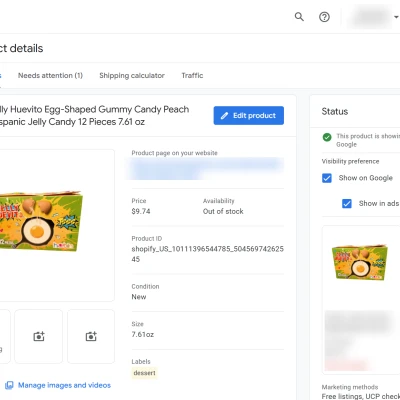The height and width of the screenshot is (400, 400).
Task: Open the help question mark icon
Action: (324, 17)
